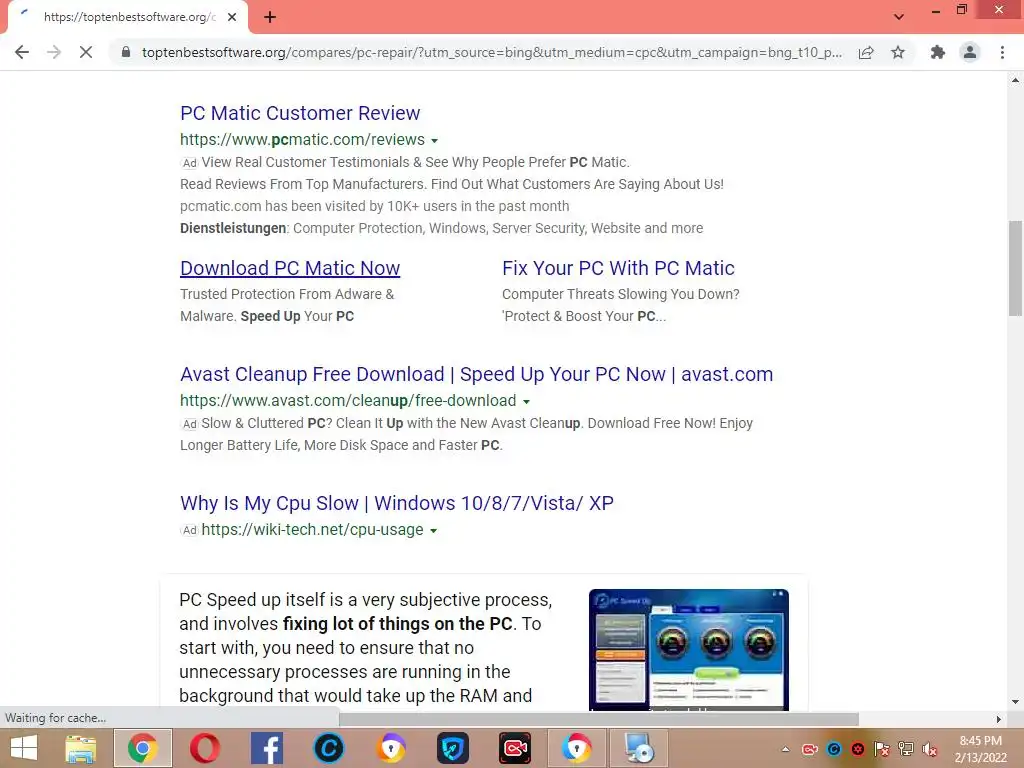Open Avast Secure Browser taskbar icon
Screen dimensions: 1024x768
(x=391, y=748)
